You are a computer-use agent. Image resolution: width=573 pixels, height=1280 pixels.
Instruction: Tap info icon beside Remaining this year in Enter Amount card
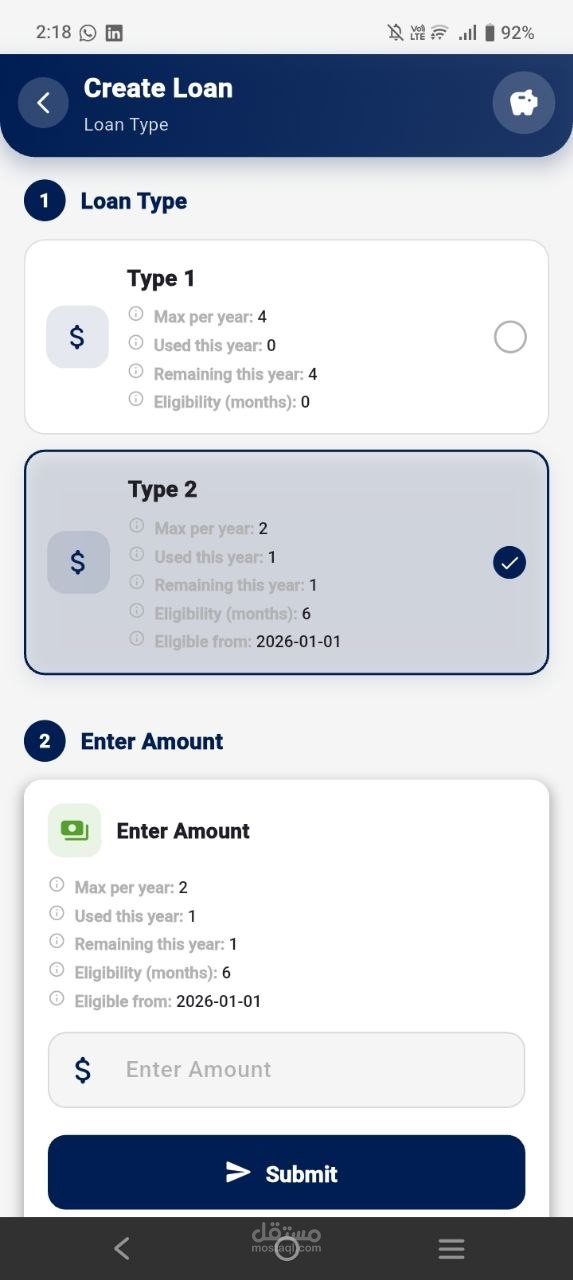tap(57, 942)
